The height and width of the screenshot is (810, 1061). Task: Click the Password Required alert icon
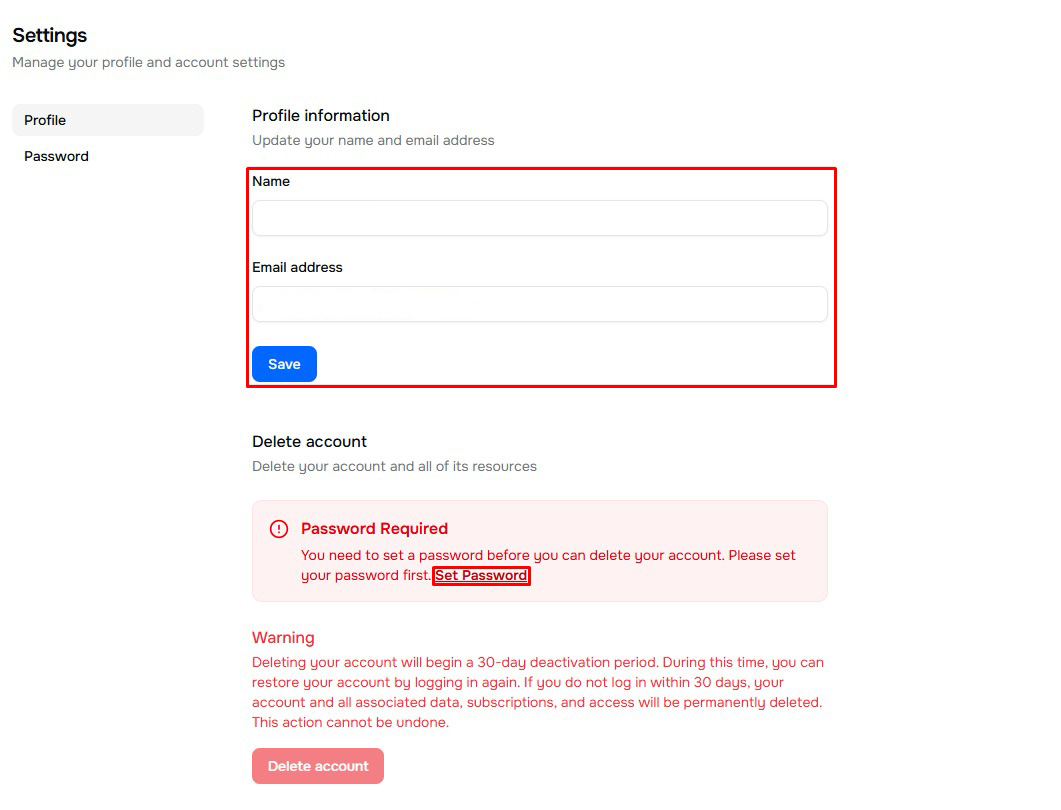(x=279, y=529)
